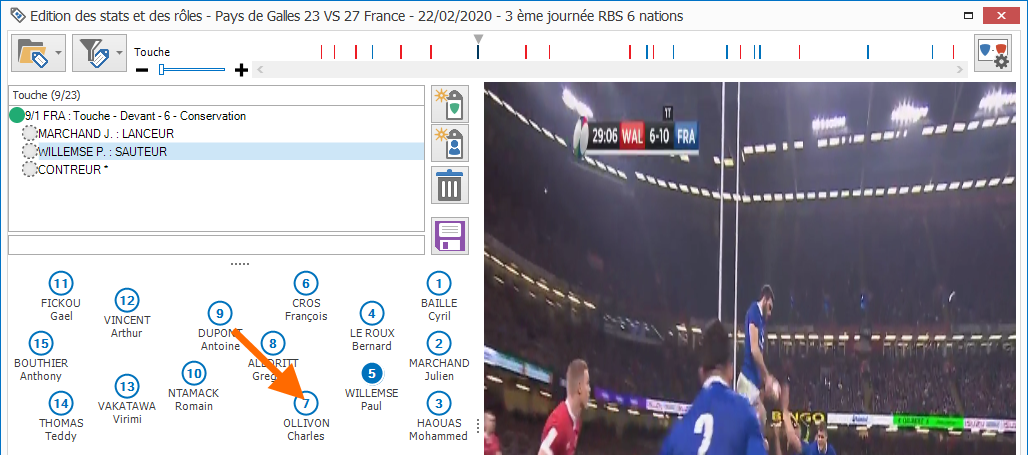Click the text field below the Touche list
This screenshot has height=455, width=1028.
point(216,245)
